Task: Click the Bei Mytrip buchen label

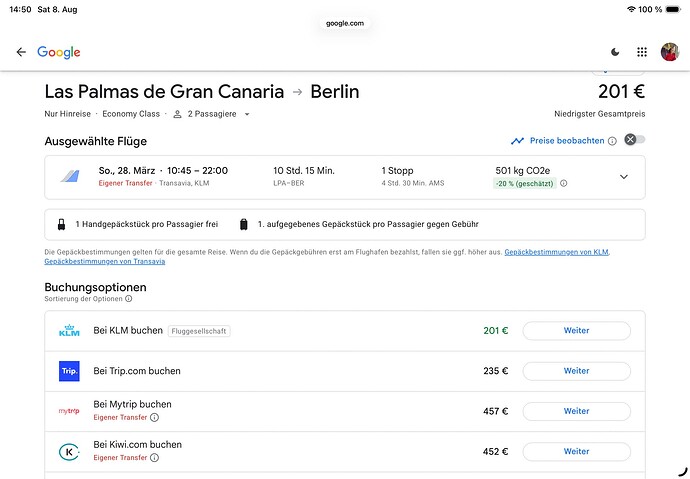Action: click(132, 404)
